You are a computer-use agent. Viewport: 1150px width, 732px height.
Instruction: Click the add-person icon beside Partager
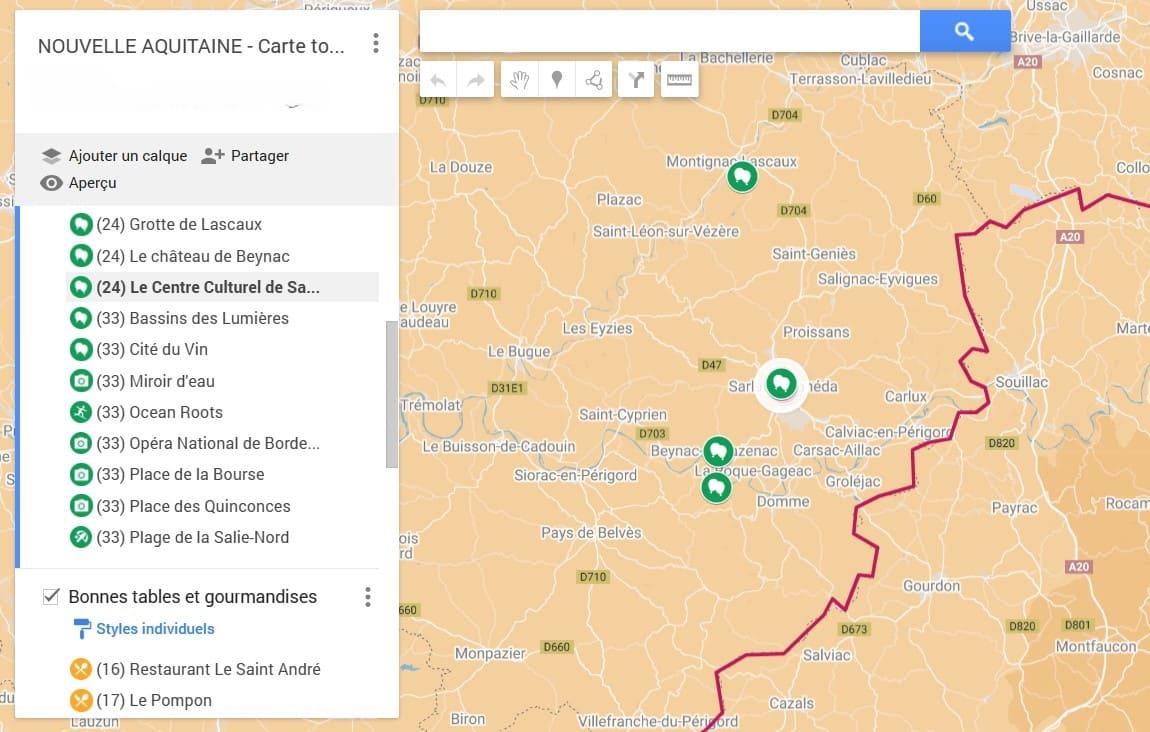click(213, 155)
